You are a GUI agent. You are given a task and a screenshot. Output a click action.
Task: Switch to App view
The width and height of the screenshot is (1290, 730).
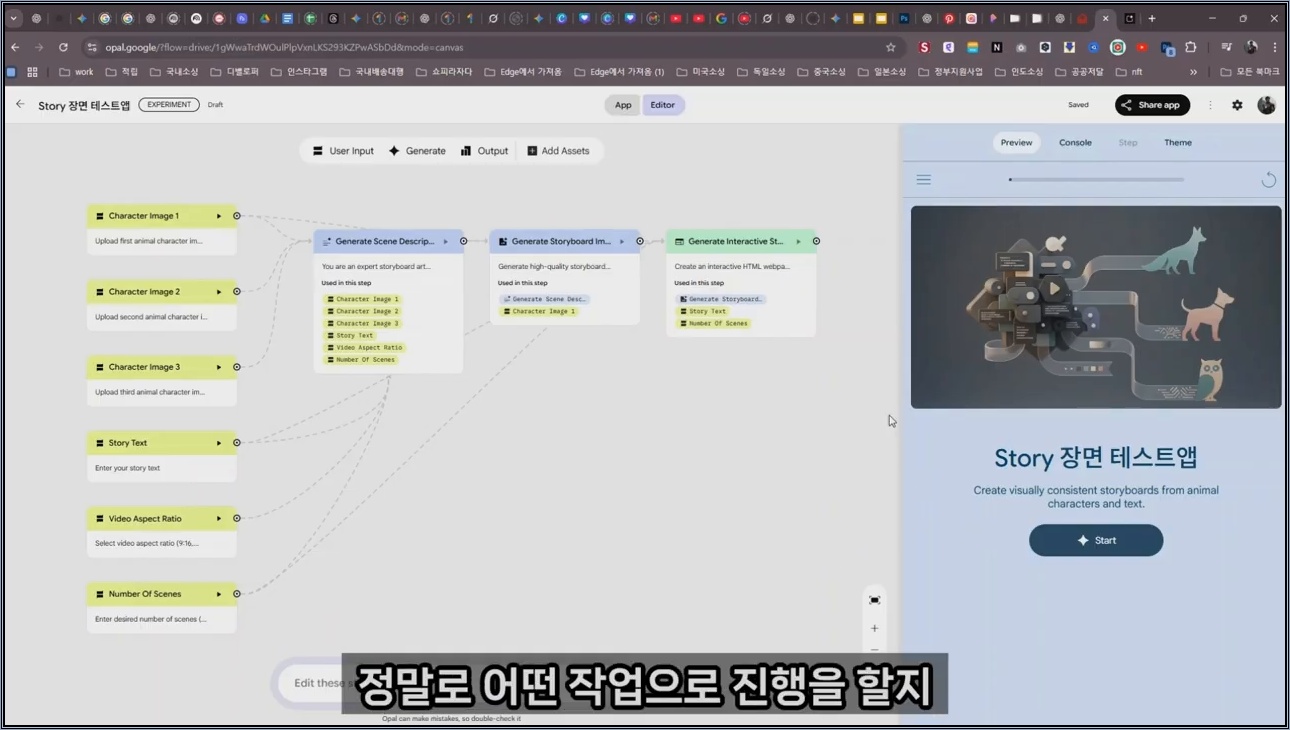tap(623, 105)
